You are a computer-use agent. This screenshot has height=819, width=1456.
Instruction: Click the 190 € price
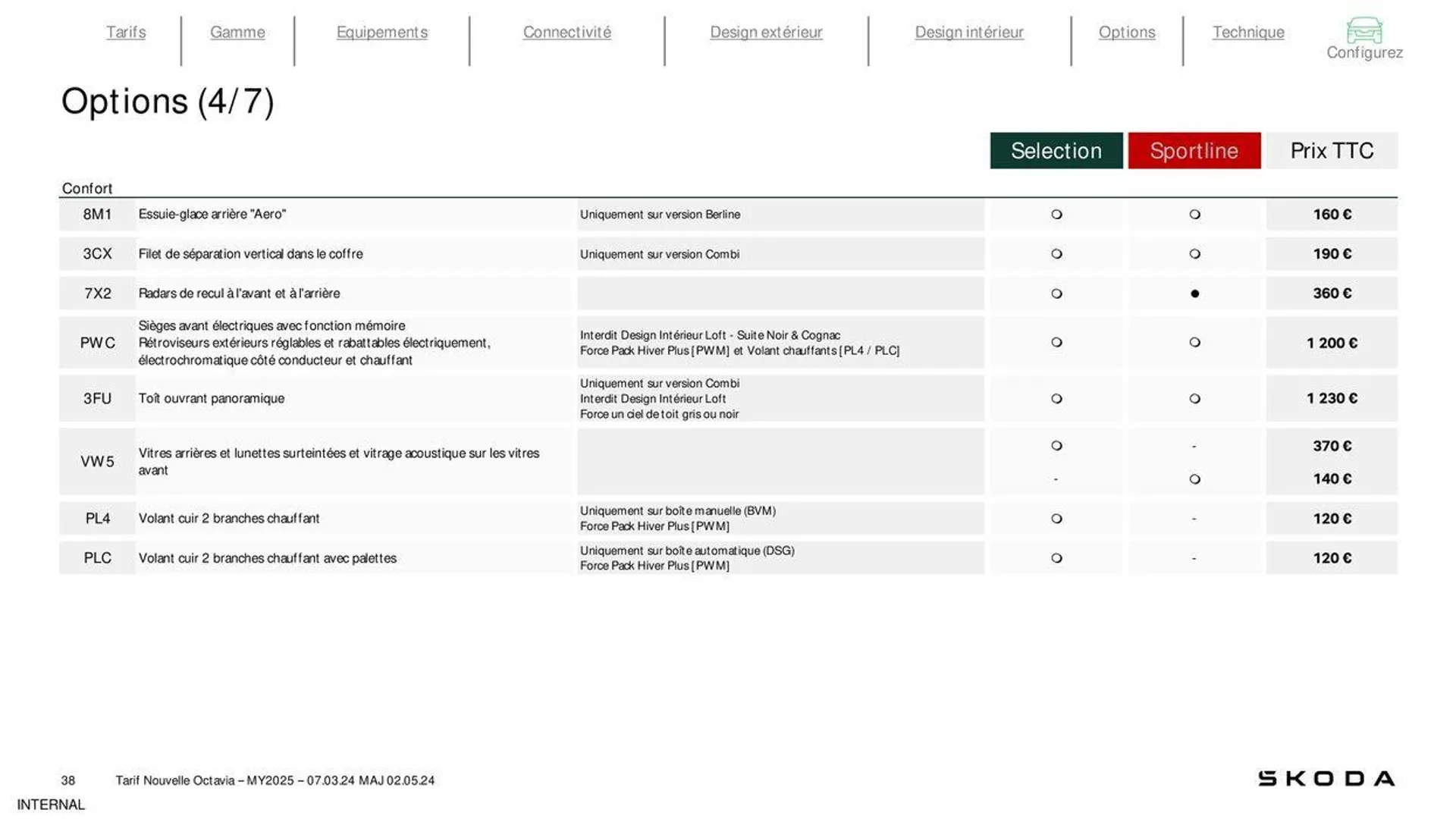point(1332,254)
